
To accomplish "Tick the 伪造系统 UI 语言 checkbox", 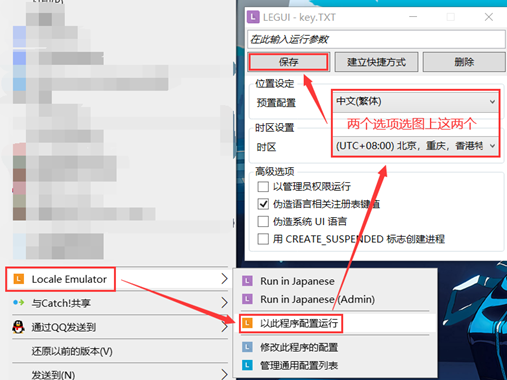I will [x=263, y=221].
